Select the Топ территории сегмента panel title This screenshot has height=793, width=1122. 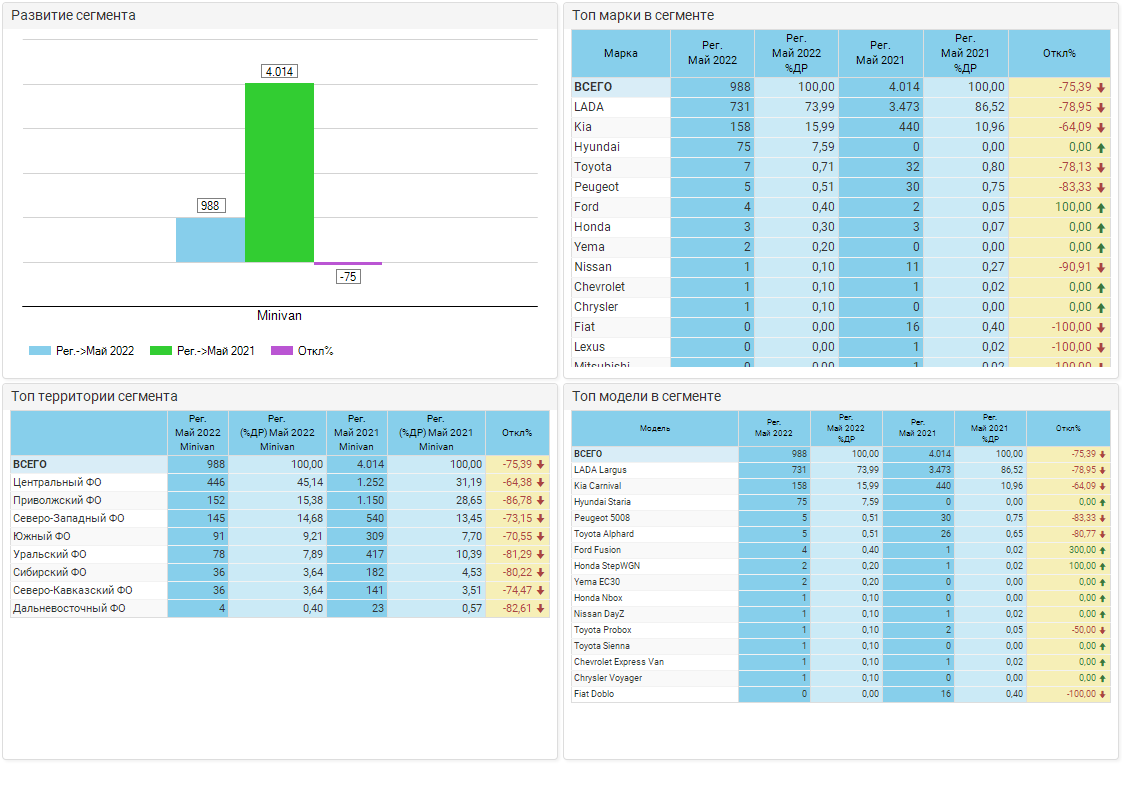[x=94, y=396]
